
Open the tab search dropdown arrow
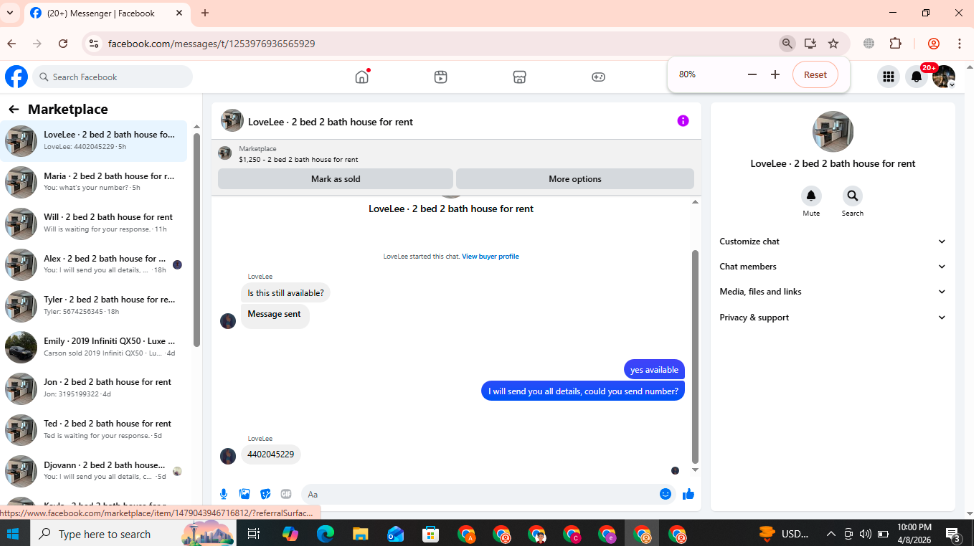click(10, 12)
